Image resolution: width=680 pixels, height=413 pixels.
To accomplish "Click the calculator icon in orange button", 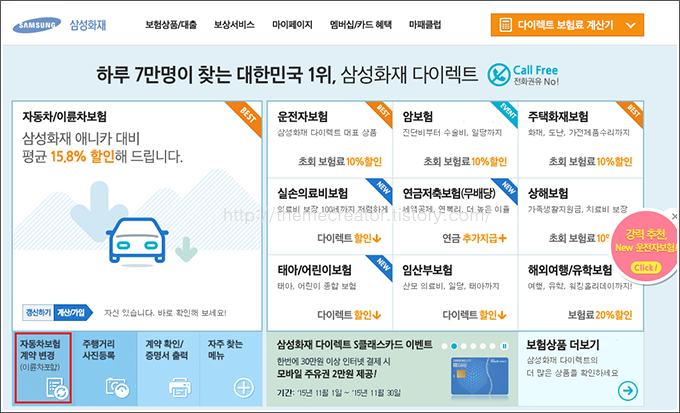I will pos(506,25).
